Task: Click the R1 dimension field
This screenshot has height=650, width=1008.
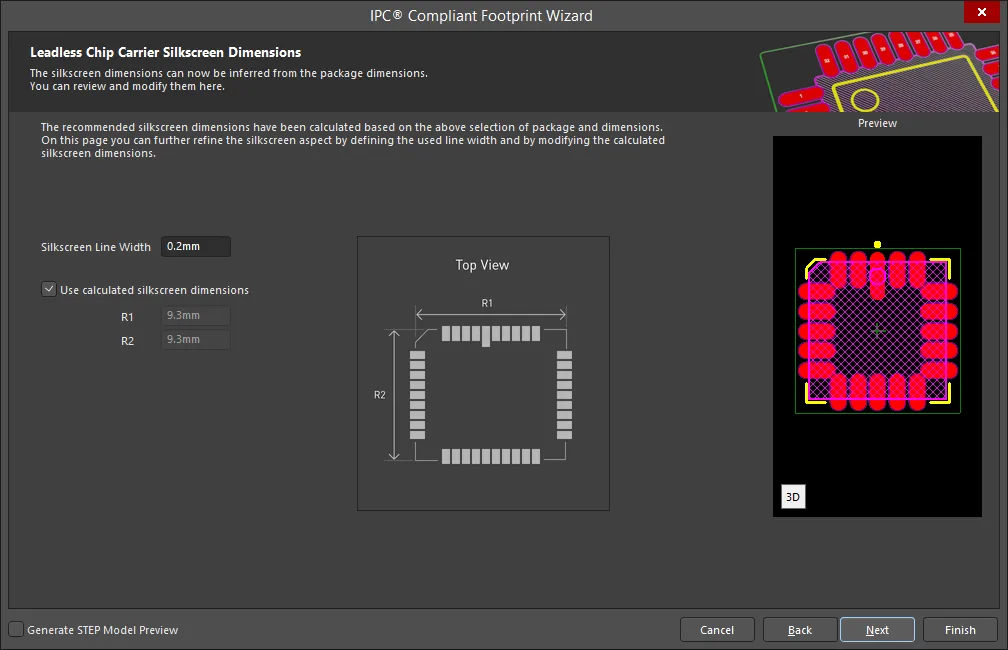Action: tap(195, 315)
